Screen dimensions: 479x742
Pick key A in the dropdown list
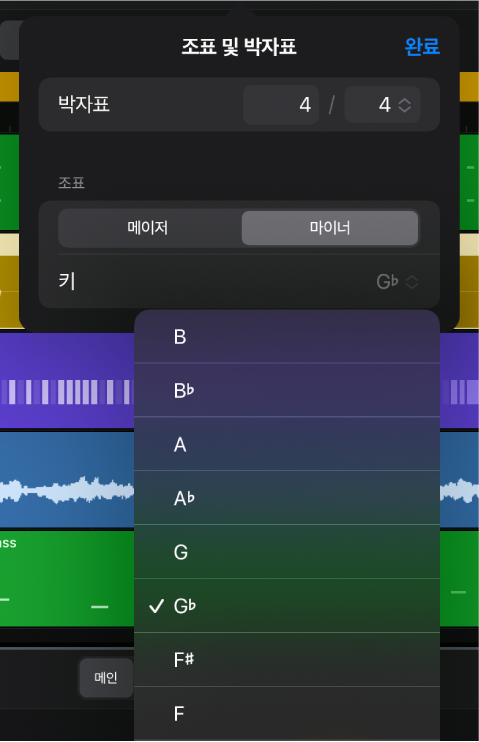click(287, 444)
